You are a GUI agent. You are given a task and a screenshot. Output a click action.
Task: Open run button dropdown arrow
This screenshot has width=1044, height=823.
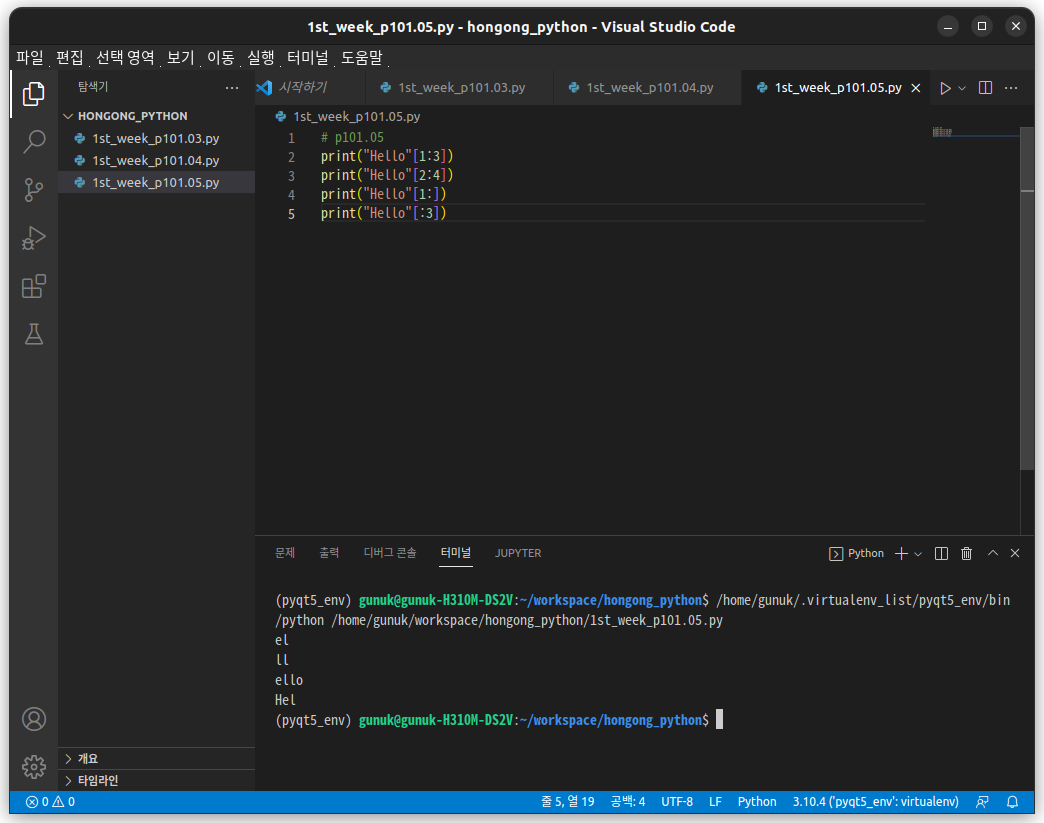(x=961, y=88)
